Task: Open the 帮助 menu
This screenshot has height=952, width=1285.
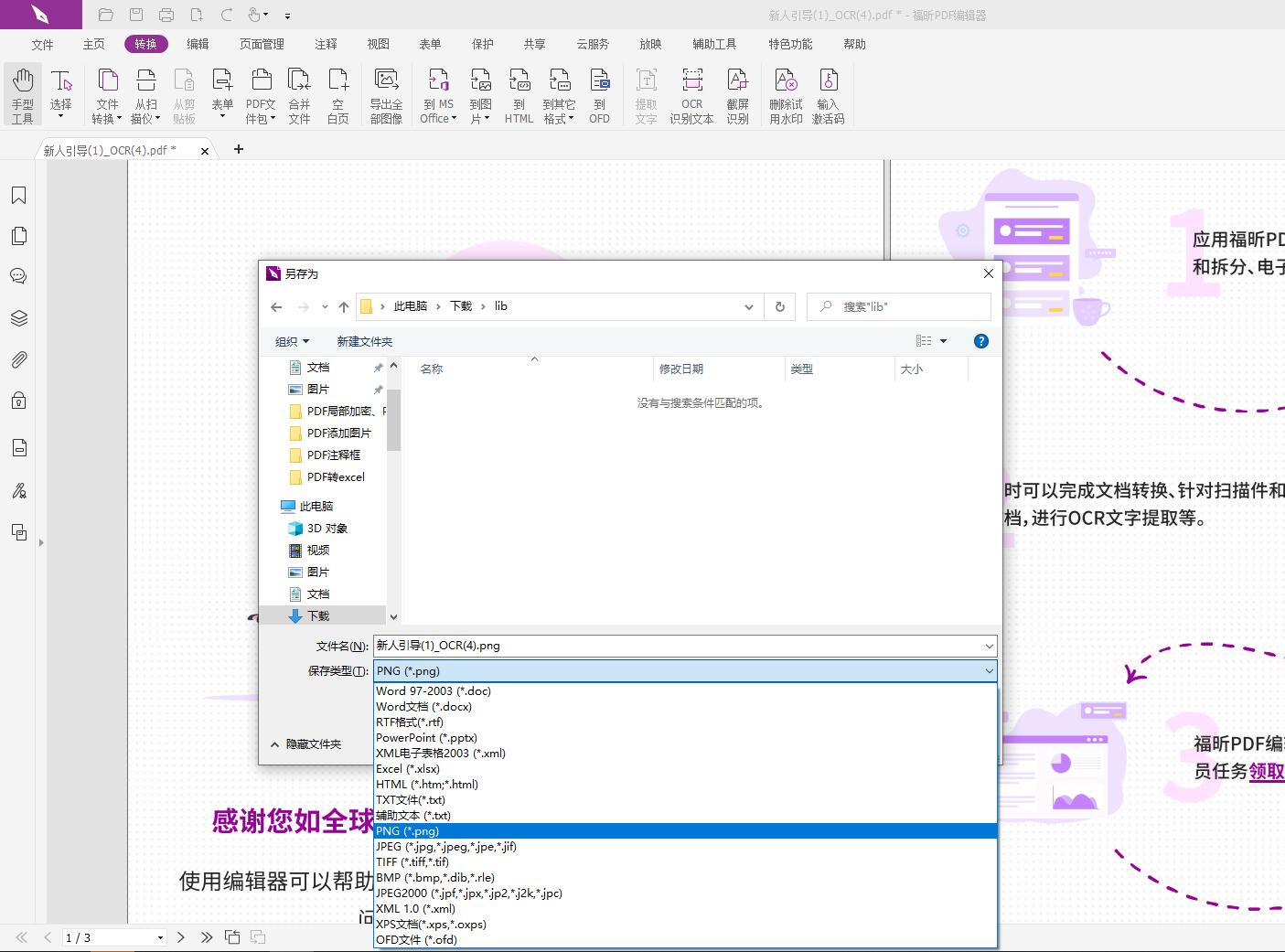Action: pos(854,43)
